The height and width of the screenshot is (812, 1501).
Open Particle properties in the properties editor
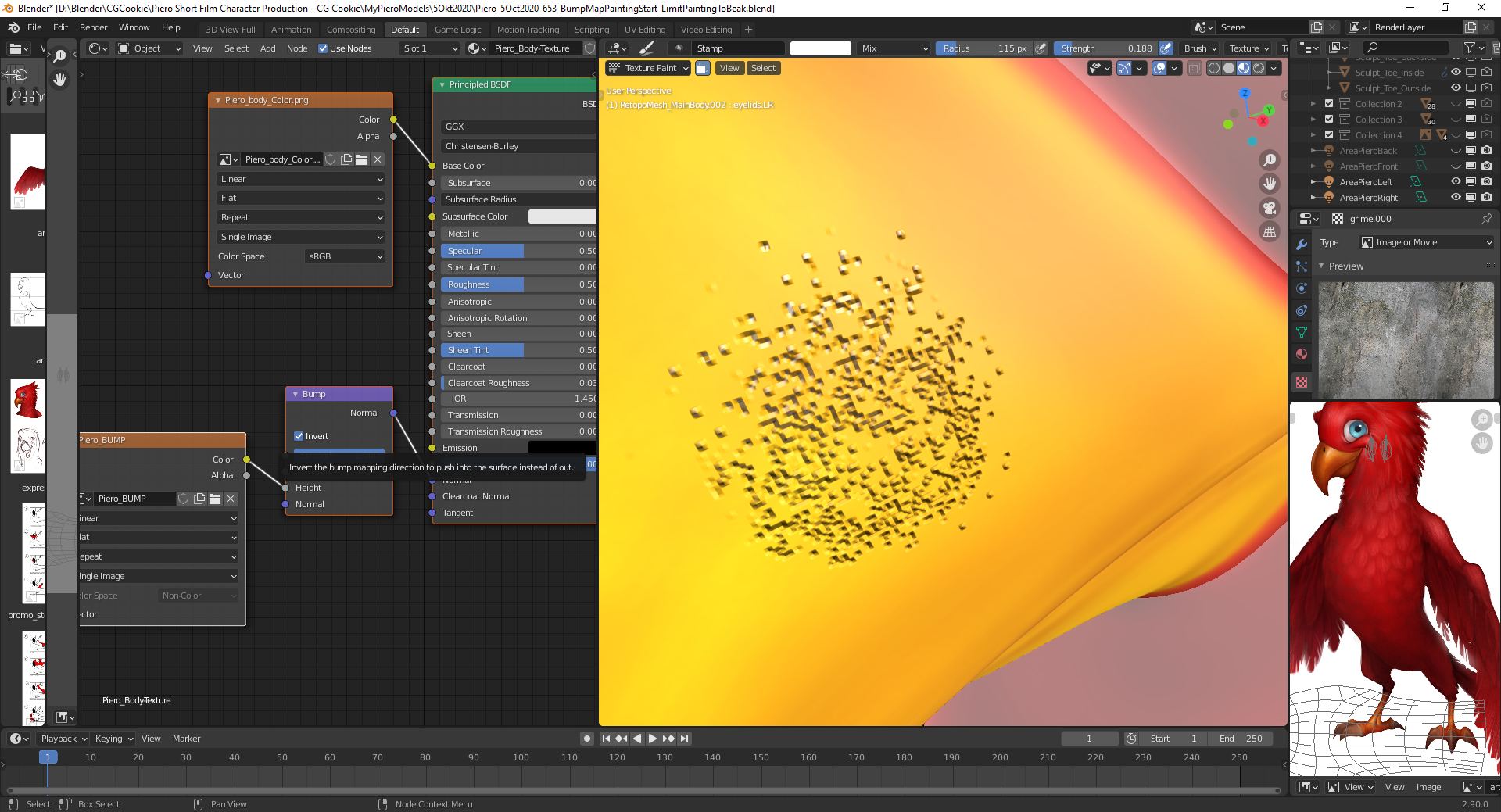[x=1302, y=266]
